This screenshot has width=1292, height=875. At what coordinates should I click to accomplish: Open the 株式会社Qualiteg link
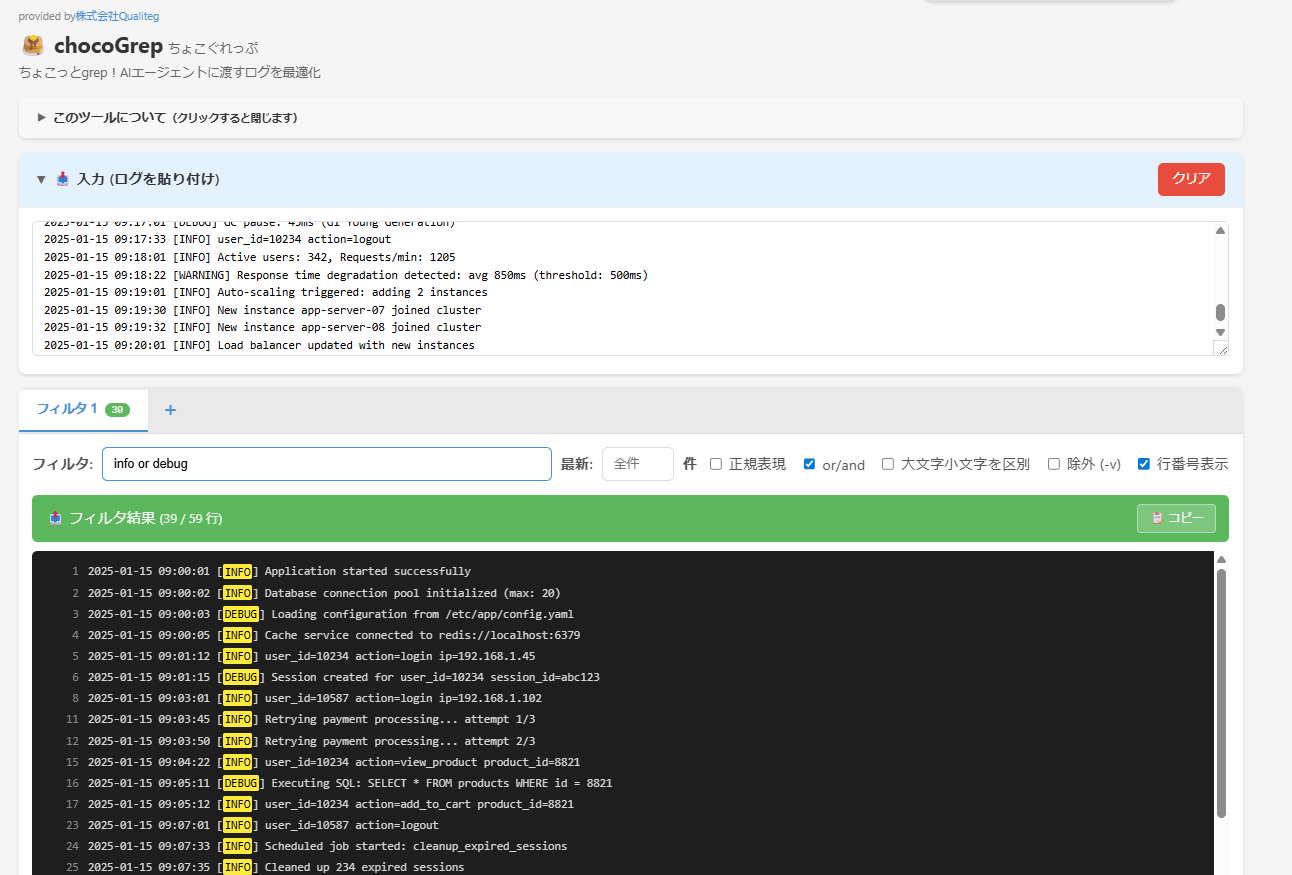[x=117, y=16]
